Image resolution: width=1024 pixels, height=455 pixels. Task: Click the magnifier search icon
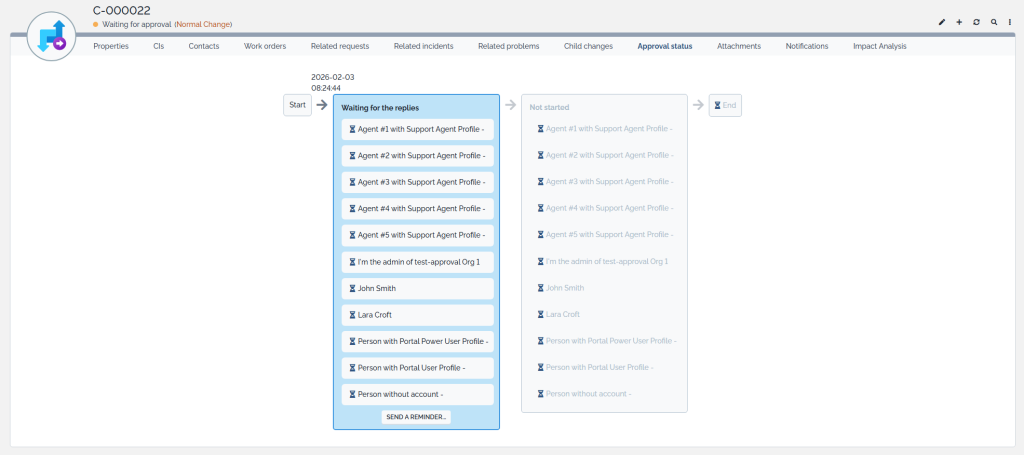(x=993, y=22)
